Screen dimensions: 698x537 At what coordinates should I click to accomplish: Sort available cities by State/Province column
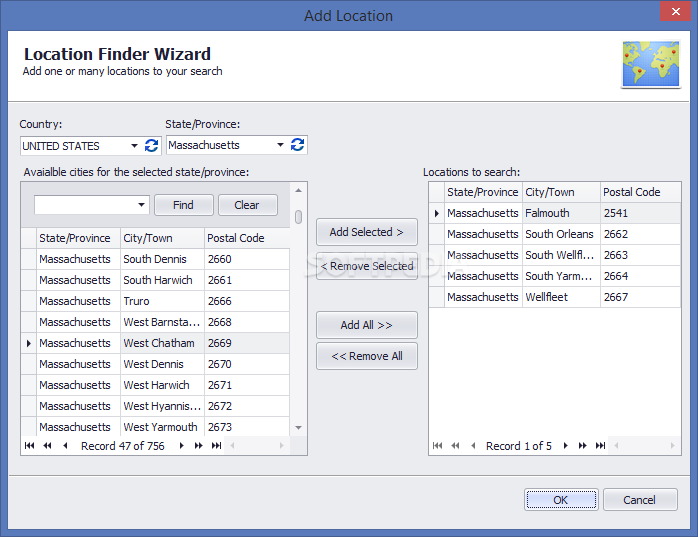click(78, 238)
